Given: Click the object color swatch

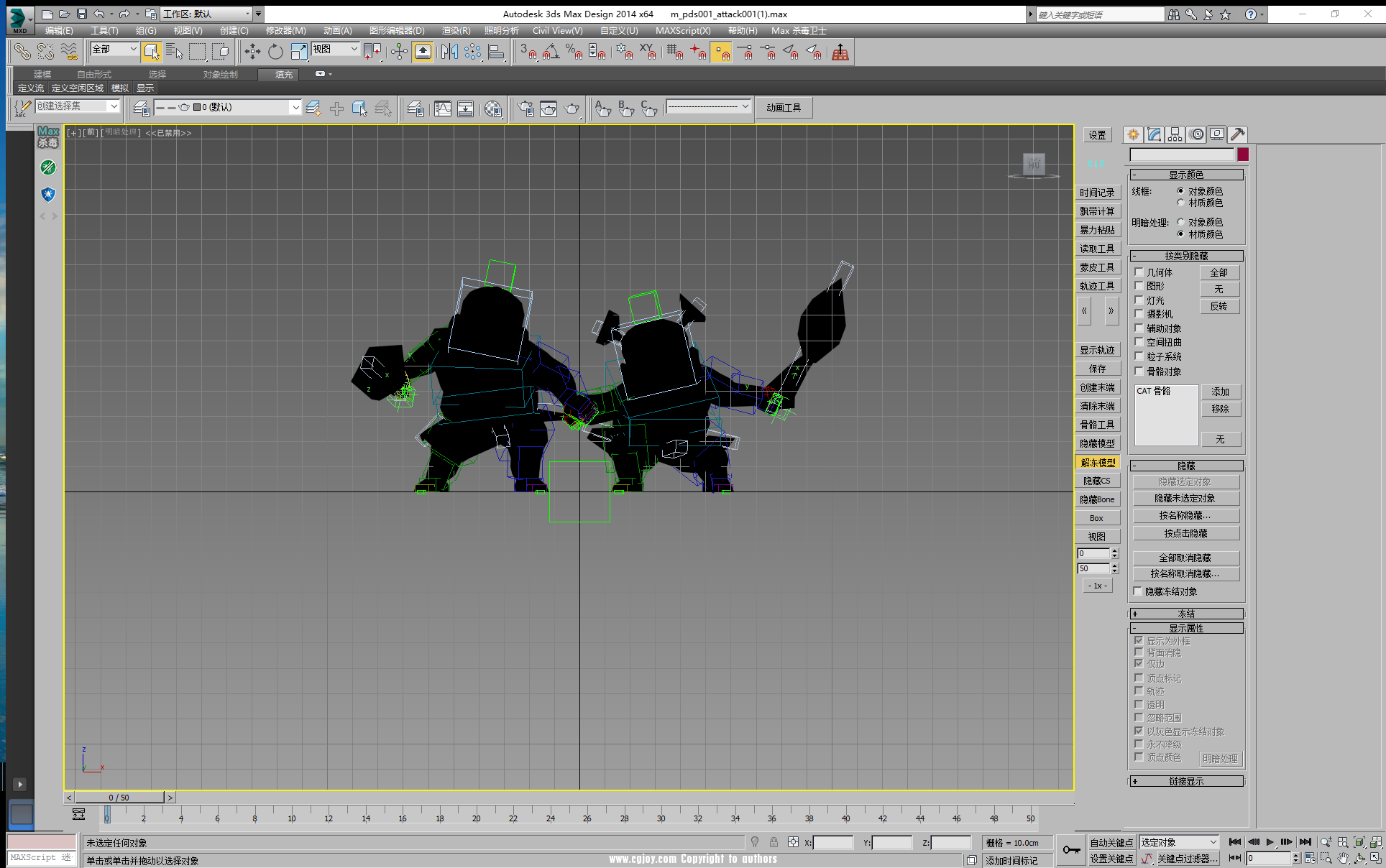Looking at the screenshot, I should click(x=1243, y=154).
